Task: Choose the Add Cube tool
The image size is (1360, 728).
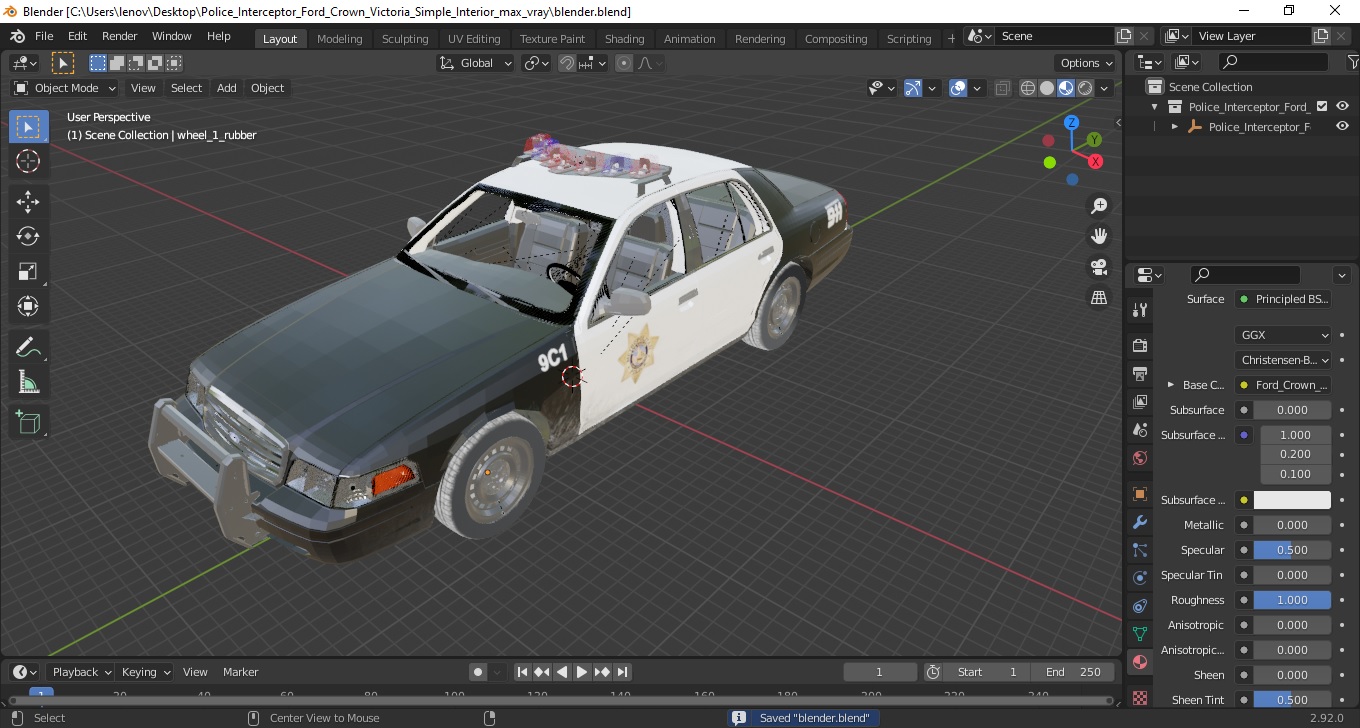Action: click(x=28, y=423)
